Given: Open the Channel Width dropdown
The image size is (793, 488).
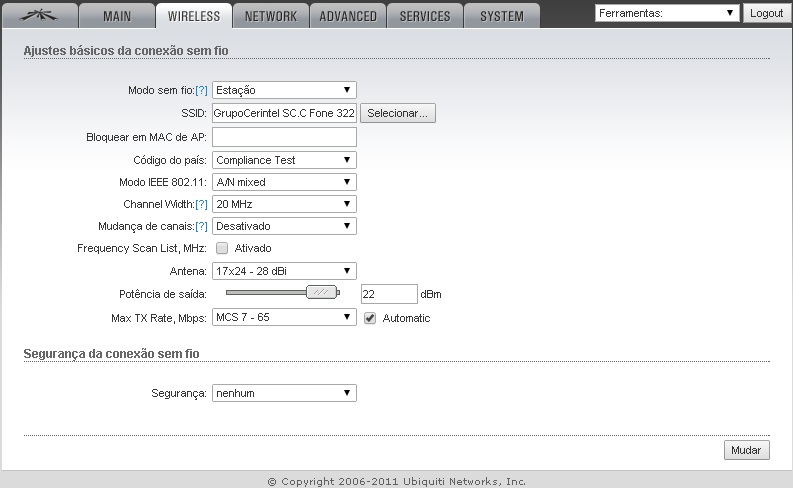Looking at the screenshot, I should 284,204.
